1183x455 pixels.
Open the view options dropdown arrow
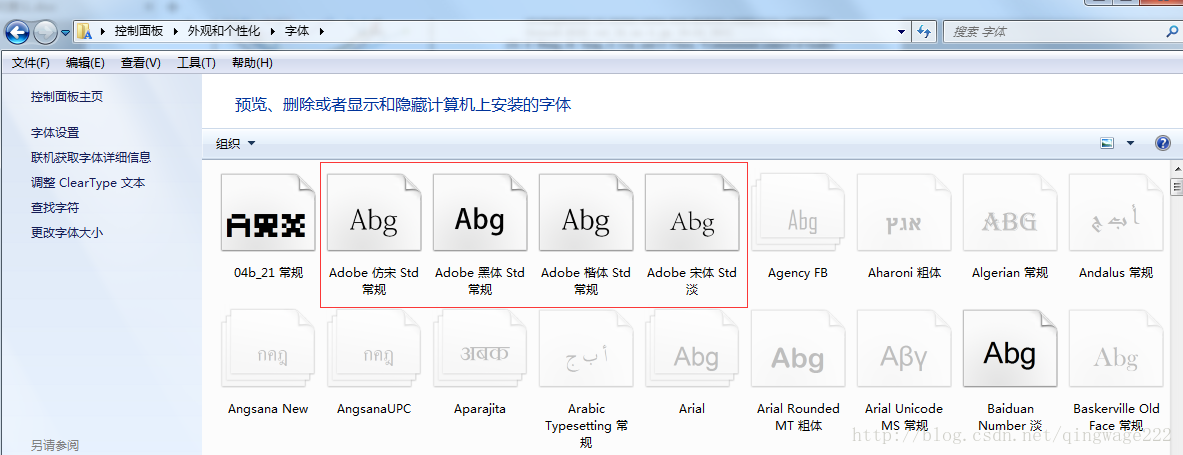1130,143
